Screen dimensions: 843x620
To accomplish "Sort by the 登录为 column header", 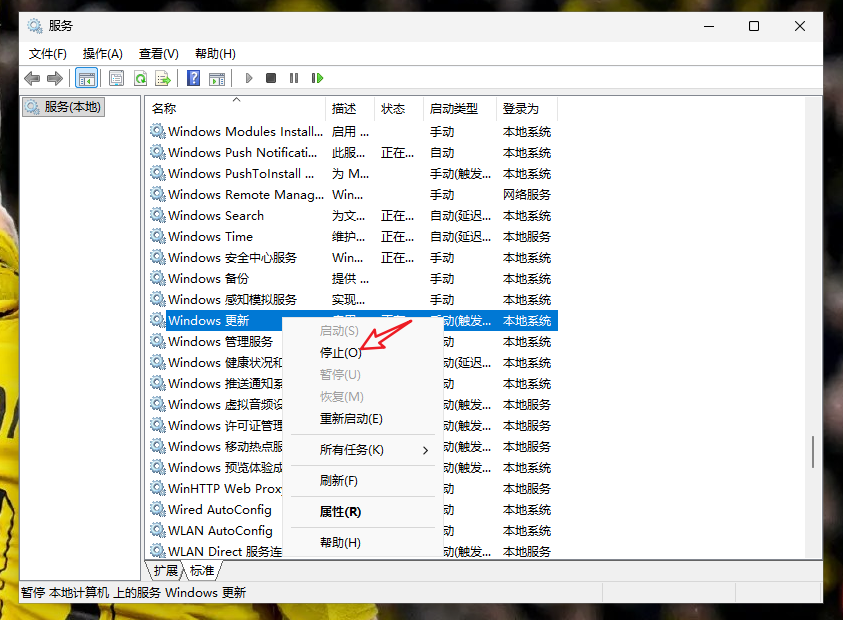I will [527, 109].
